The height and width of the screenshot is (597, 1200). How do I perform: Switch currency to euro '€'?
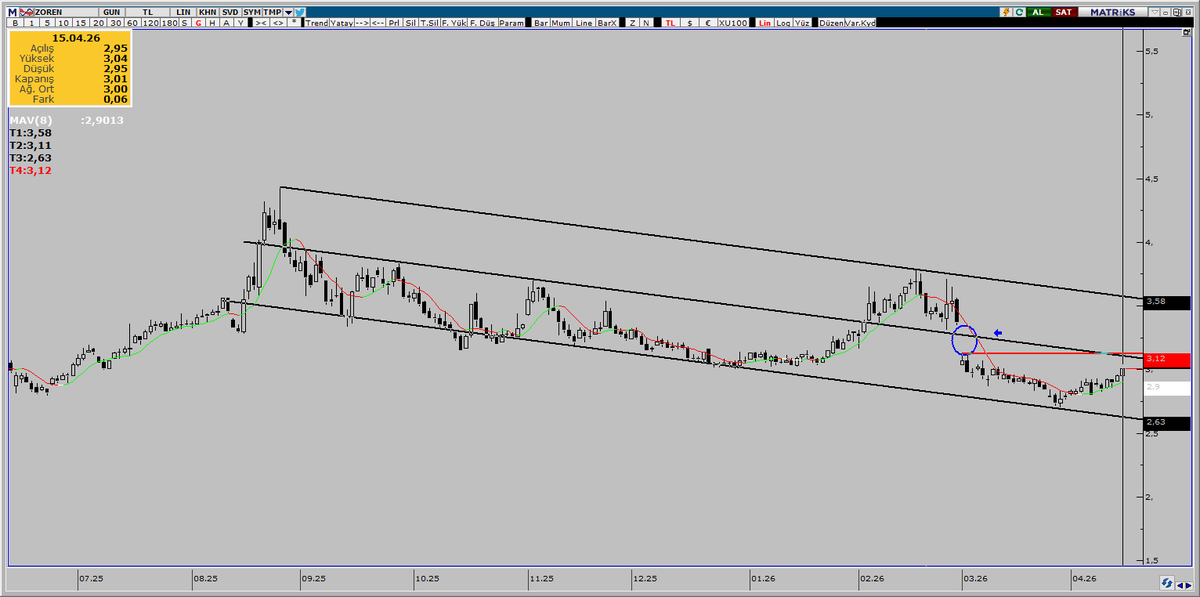[708, 23]
